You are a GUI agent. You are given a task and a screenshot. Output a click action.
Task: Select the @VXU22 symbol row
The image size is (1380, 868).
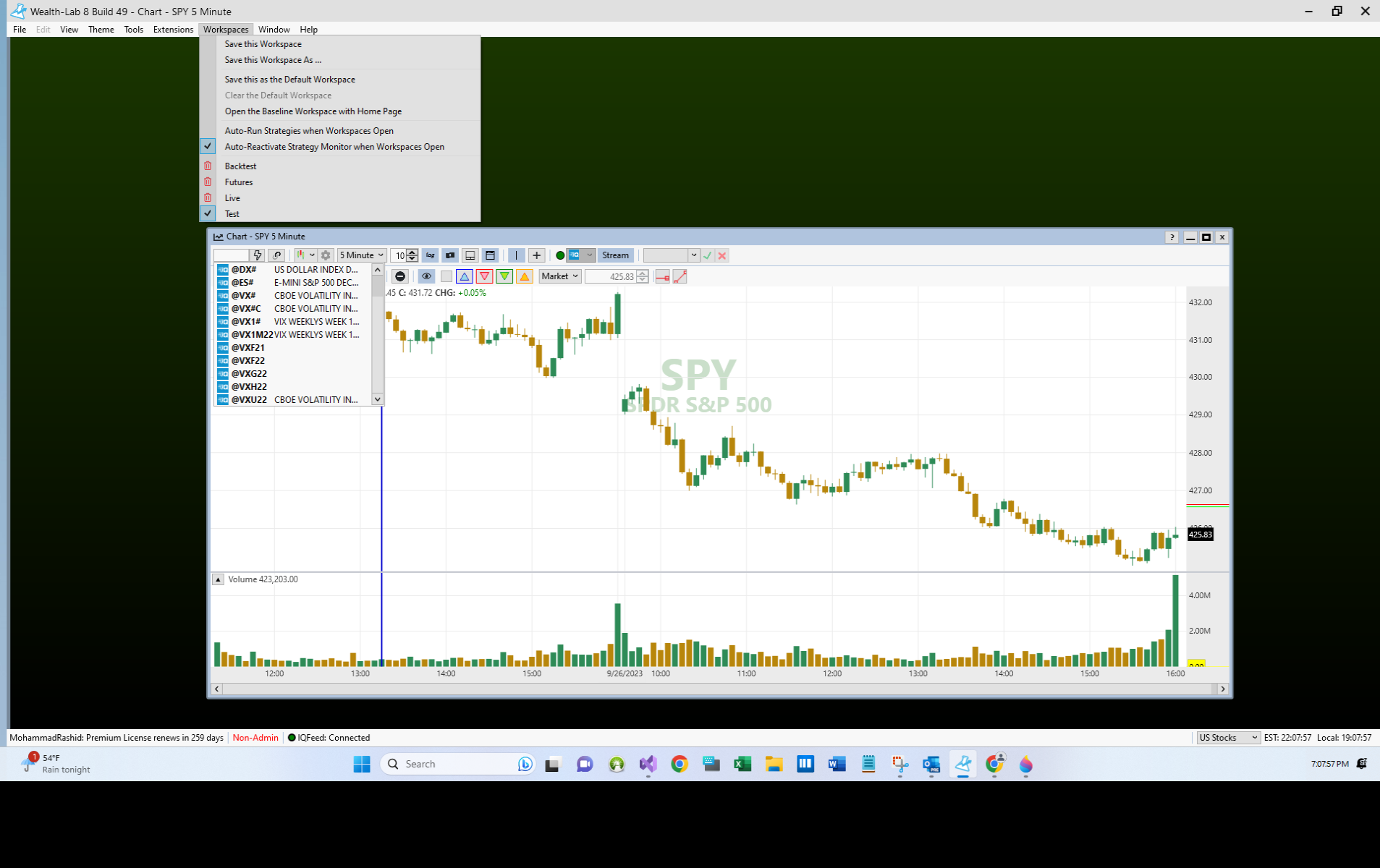293,400
